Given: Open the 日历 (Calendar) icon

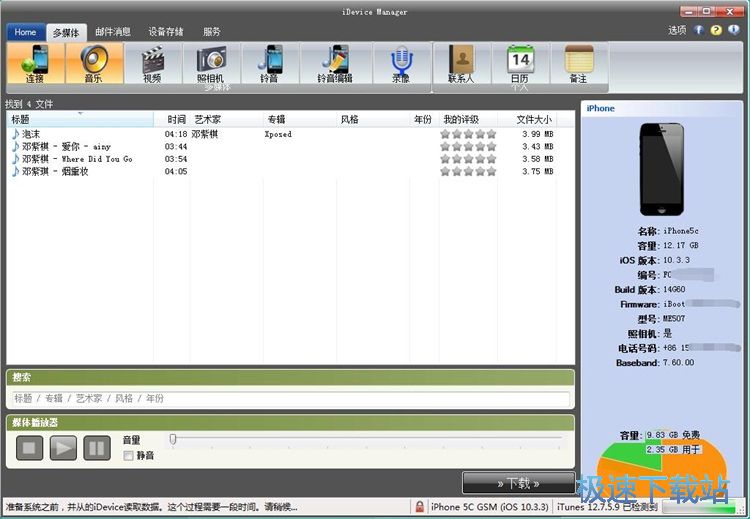Looking at the screenshot, I should click(519, 62).
